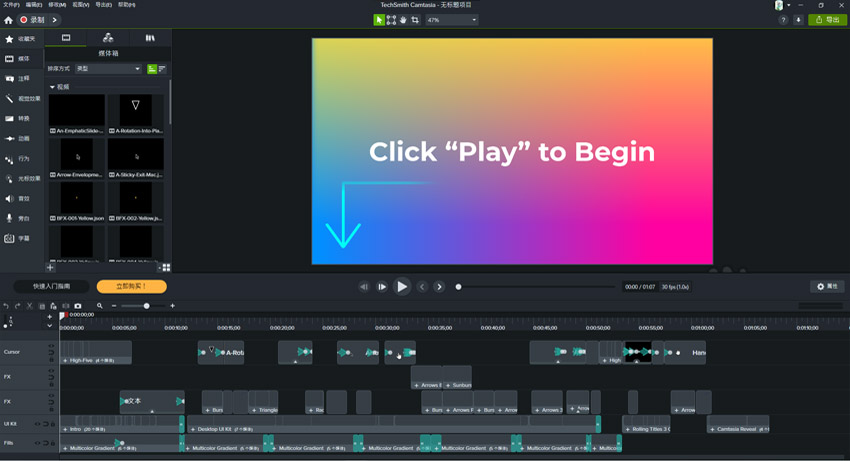The width and height of the screenshot is (850, 461).
Task: Click the undo arrow above timeline
Action: [x=6, y=306]
